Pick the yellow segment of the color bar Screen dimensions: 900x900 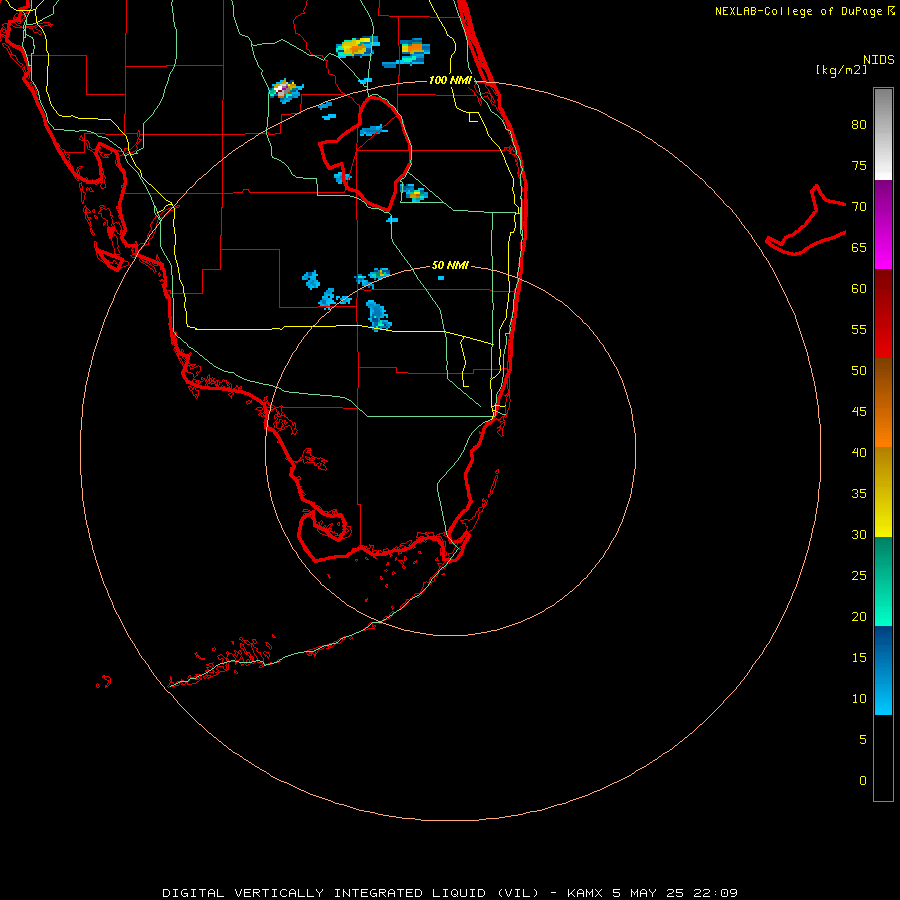tap(883, 492)
